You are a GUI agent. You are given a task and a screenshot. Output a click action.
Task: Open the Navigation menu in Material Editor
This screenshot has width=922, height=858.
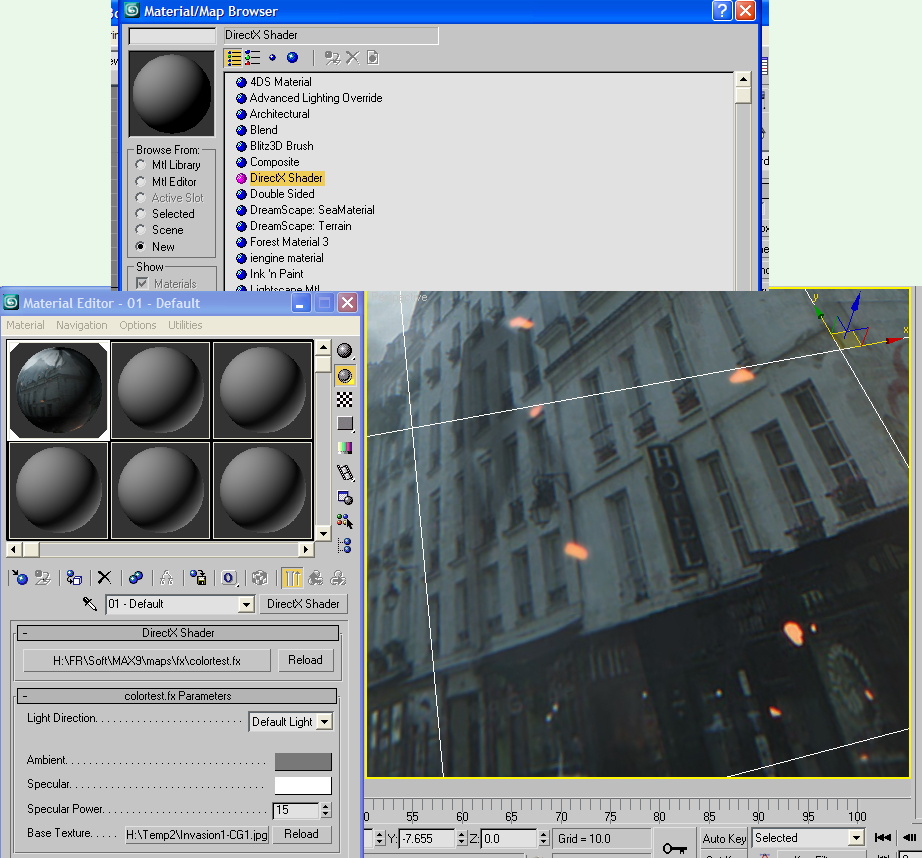click(81, 325)
